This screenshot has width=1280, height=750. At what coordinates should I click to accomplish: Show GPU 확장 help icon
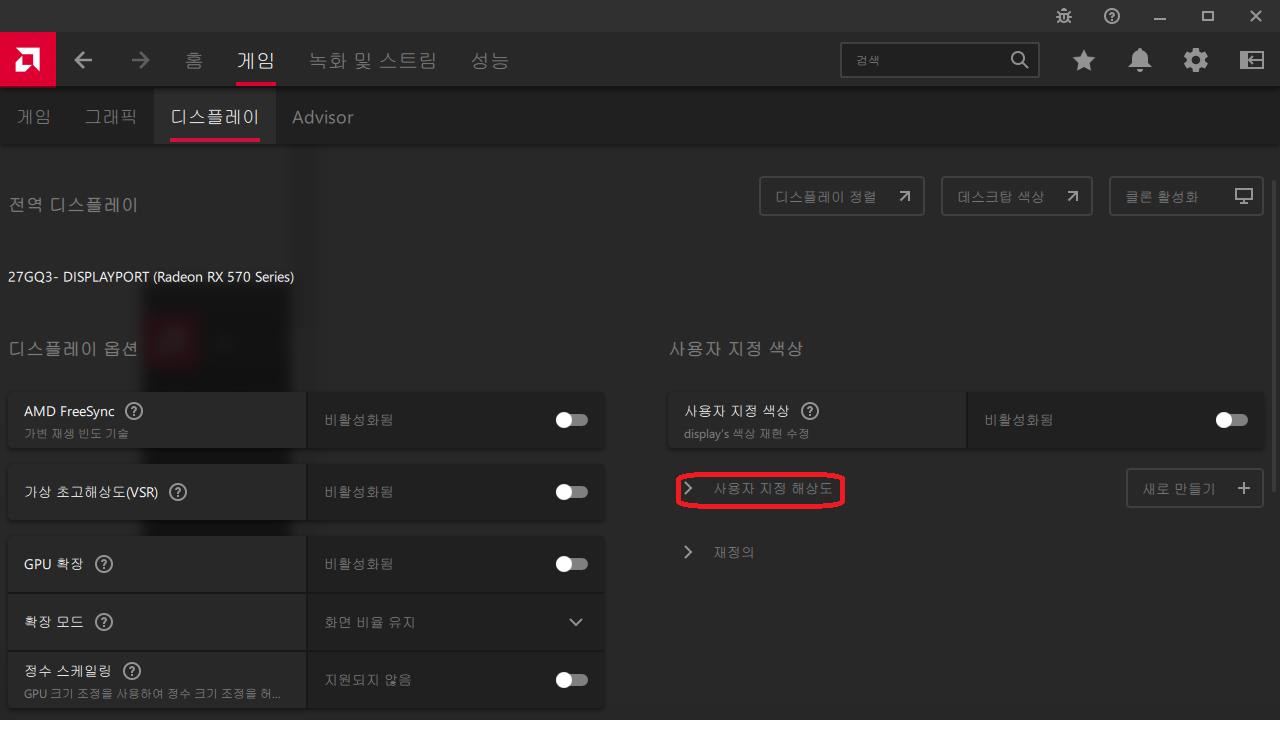(104, 564)
